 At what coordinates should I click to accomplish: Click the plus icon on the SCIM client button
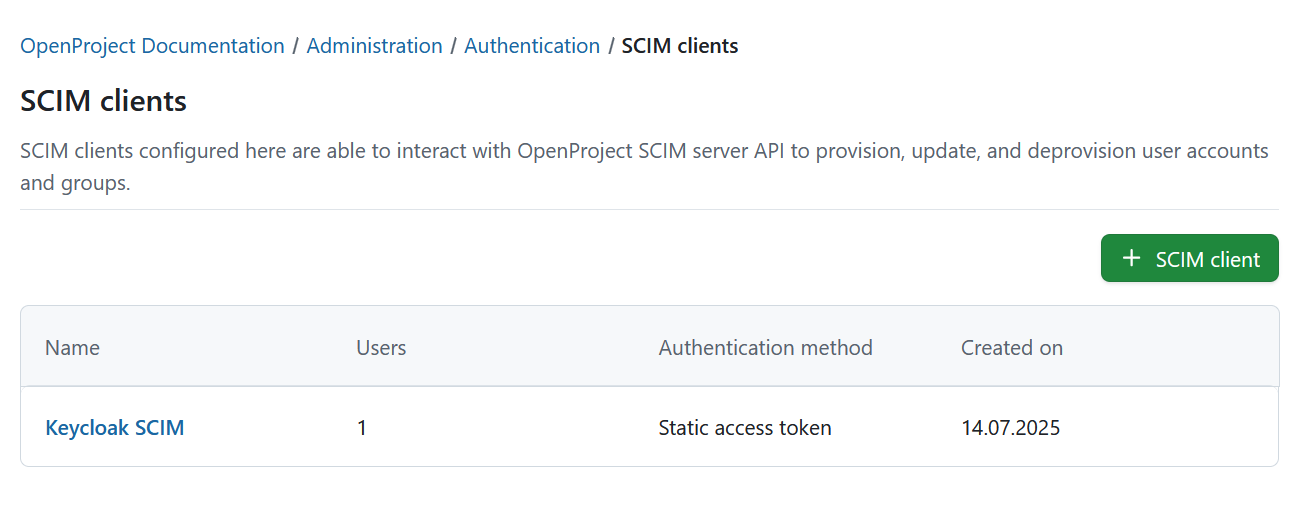pyautogui.click(x=1131, y=259)
